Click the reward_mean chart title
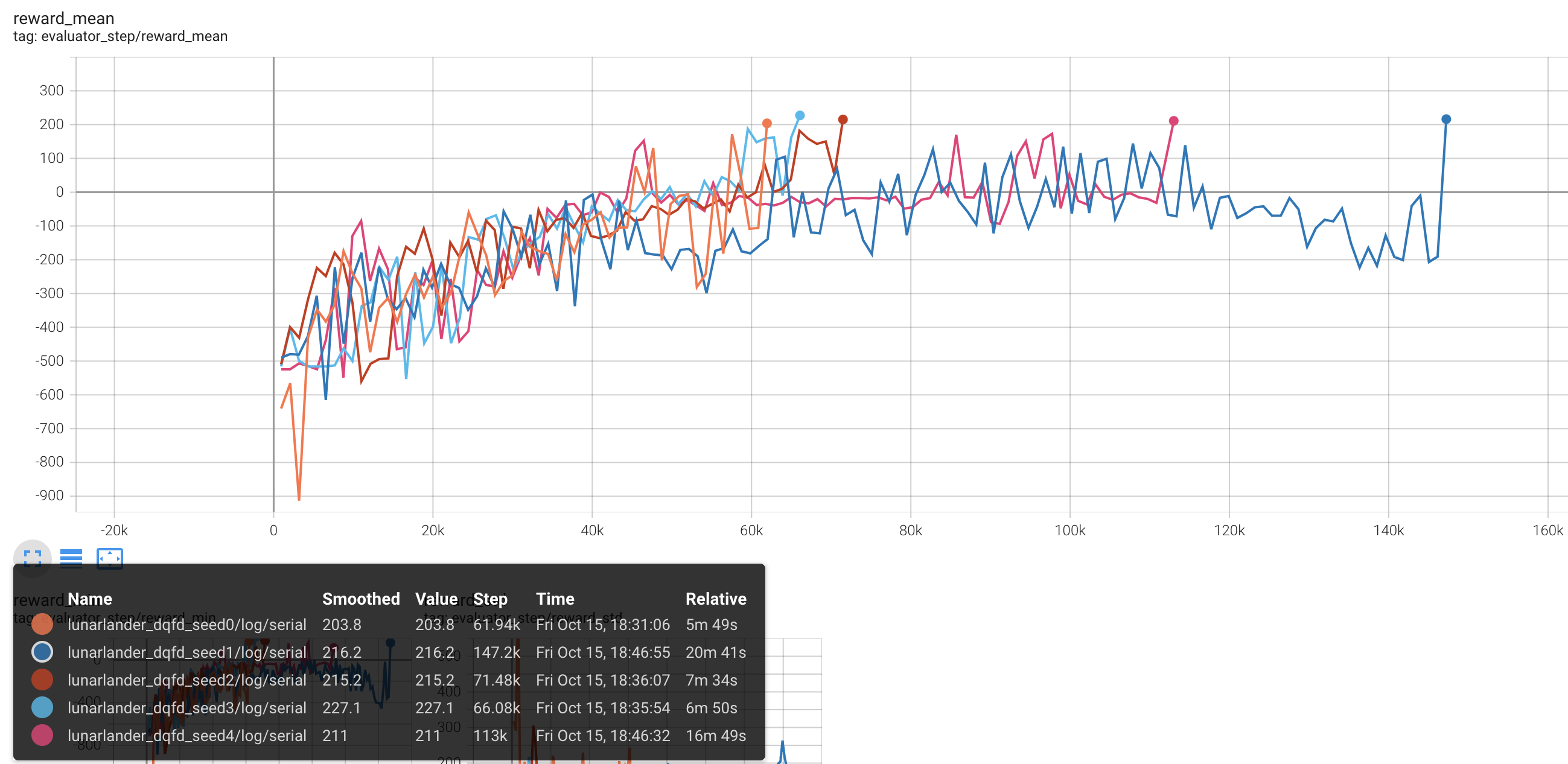Image resolution: width=1568 pixels, height=764 pixels. click(x=63, y=18)
